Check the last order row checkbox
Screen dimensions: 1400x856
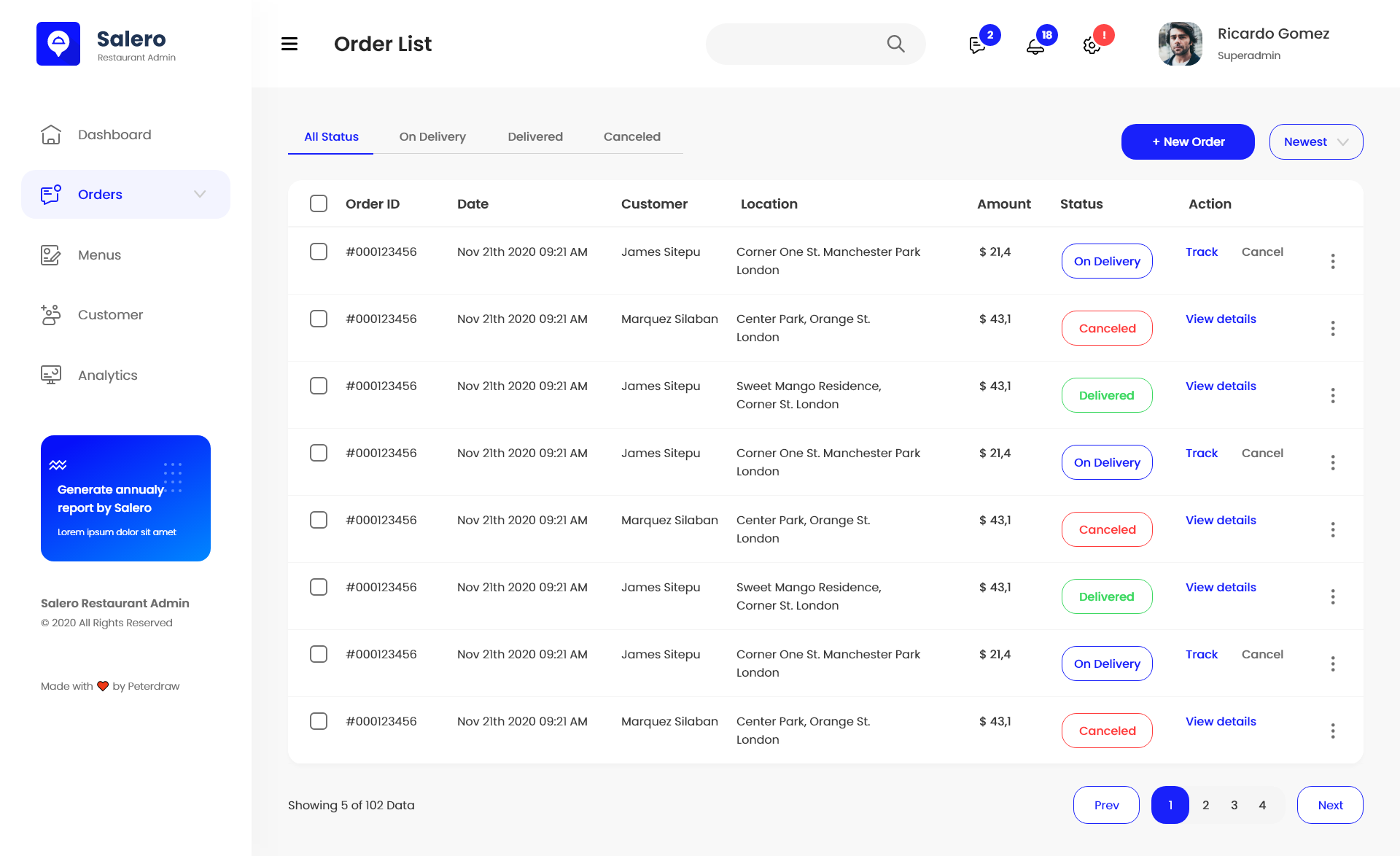319,721
